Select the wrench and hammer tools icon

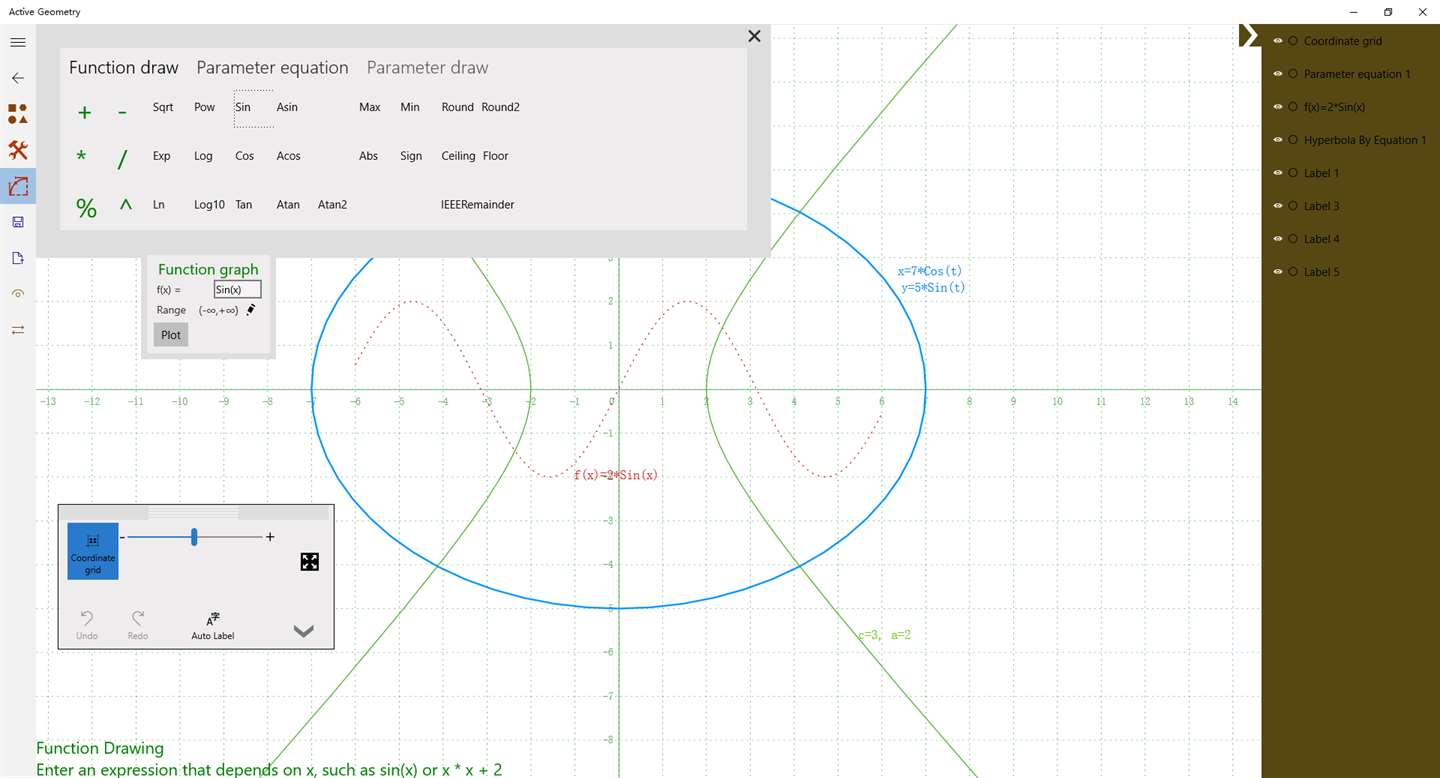(18, 150)
